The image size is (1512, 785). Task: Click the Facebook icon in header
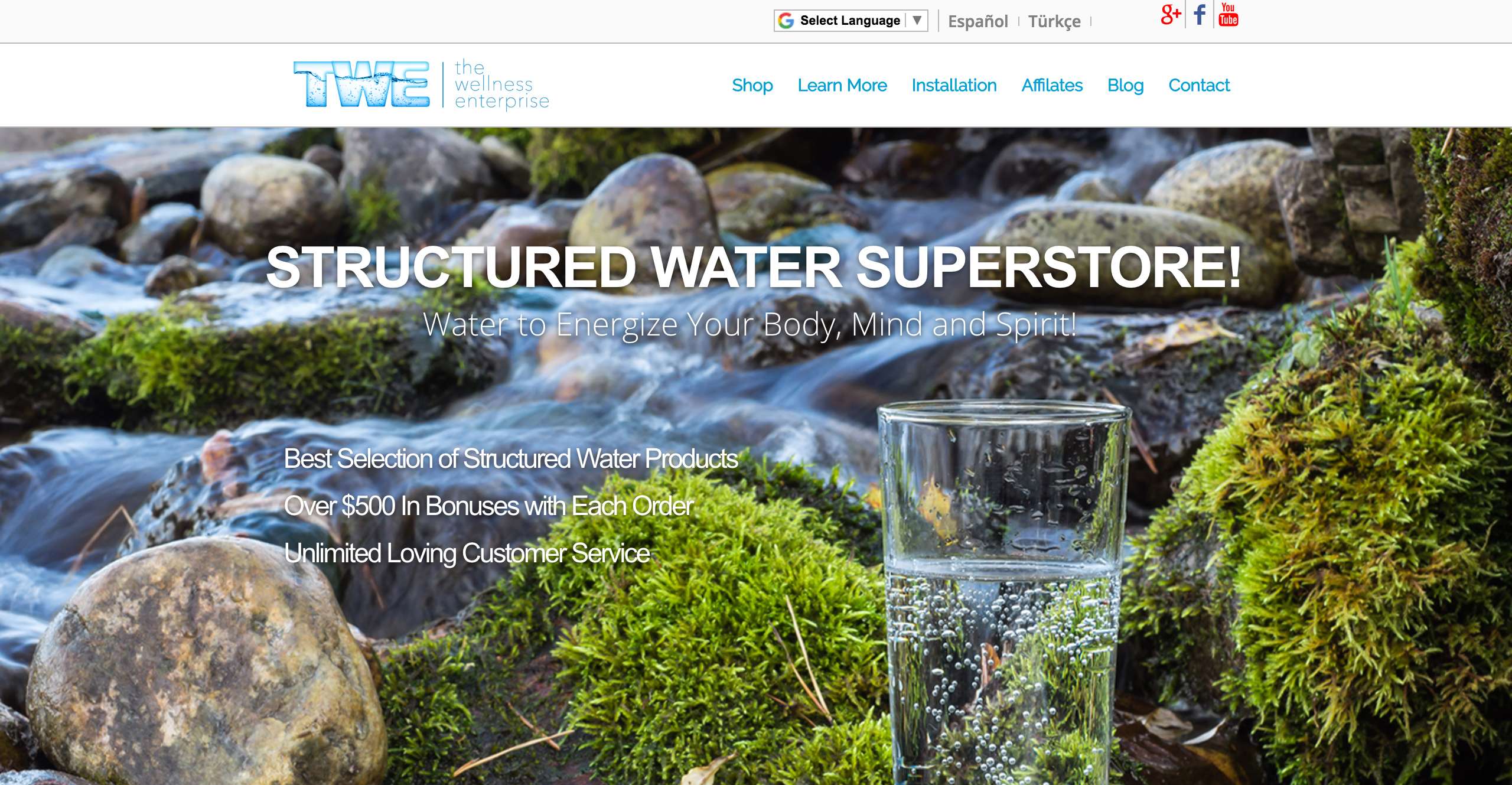(x=1199, y=15)
